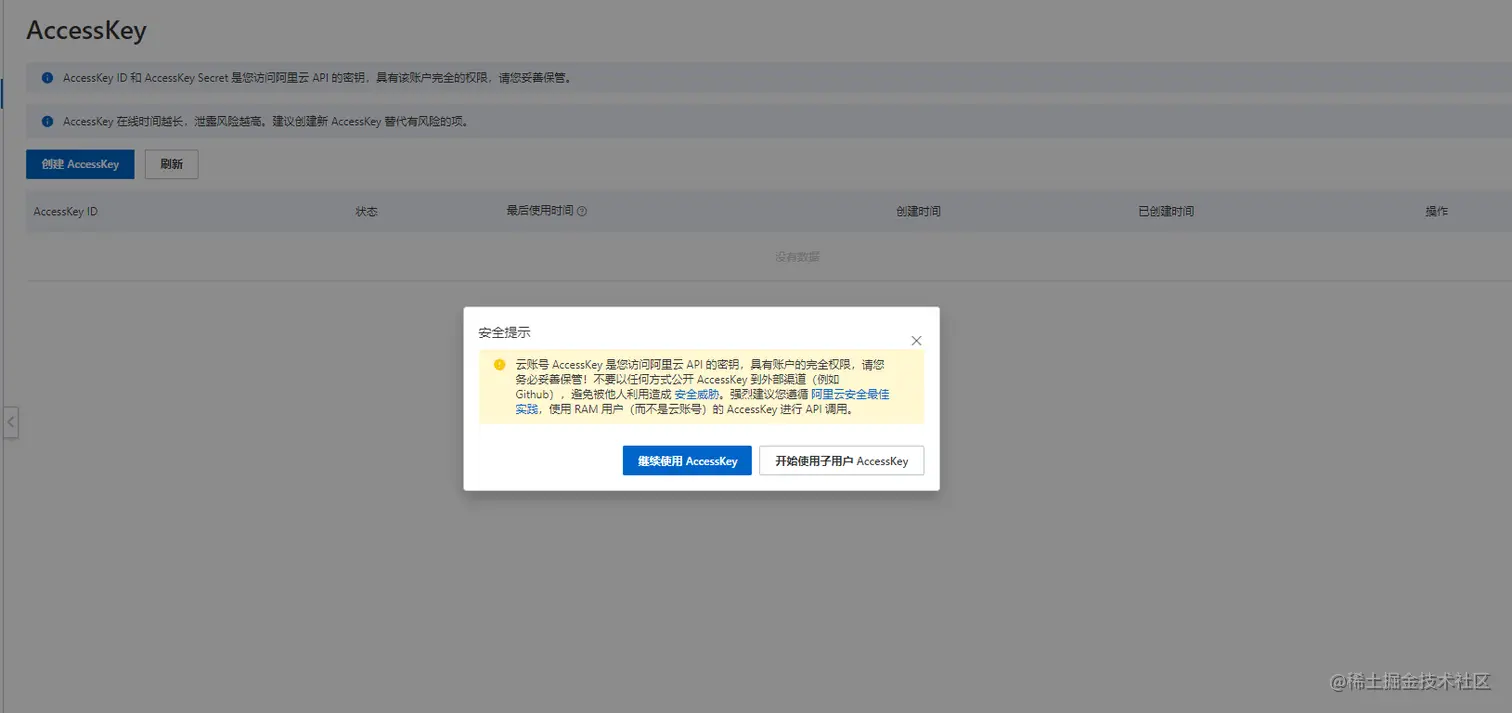
Task: Click the 没有数据 empty table message
Action: coord(797,256)
